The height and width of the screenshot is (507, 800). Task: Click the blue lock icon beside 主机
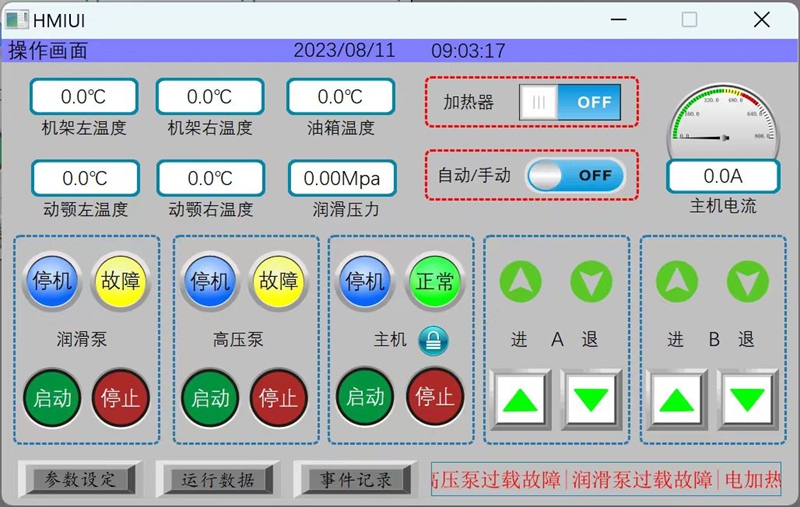433,340
